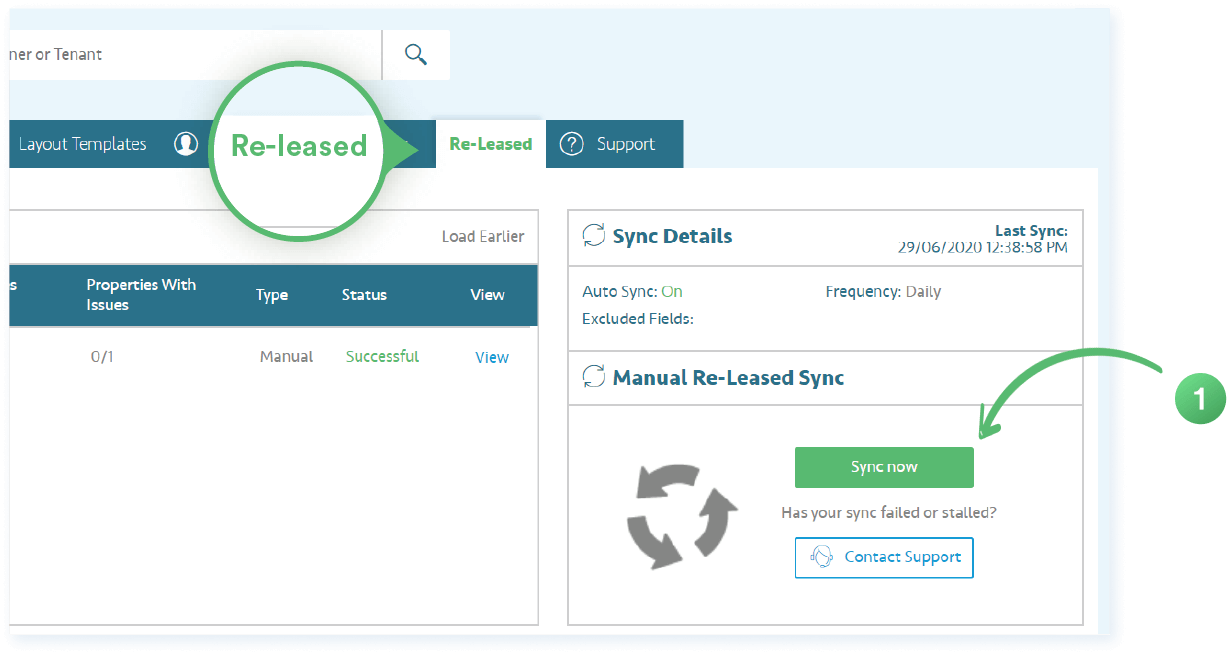The image size is (1227, 655).
Task: Click the sync icon beside Sync Details
Action: pyautogui.click(x=594, y=236)
